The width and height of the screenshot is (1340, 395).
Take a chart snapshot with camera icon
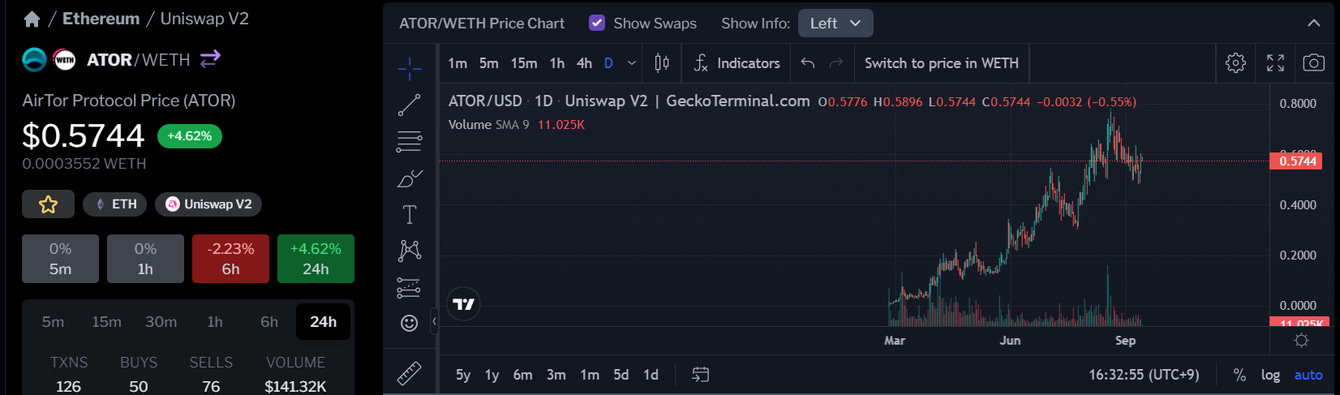(x=1313, y=63)
